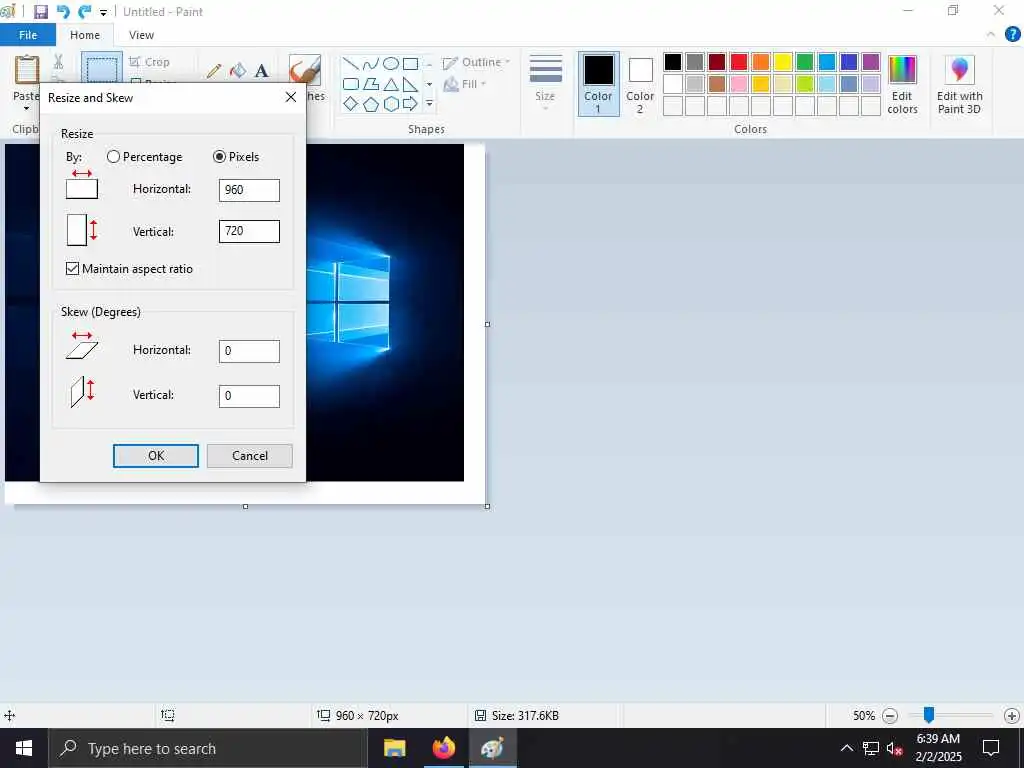1024x768 pixels.
Task: Click the Resize Vertical field showing 720
Action: tap(249, 231)
